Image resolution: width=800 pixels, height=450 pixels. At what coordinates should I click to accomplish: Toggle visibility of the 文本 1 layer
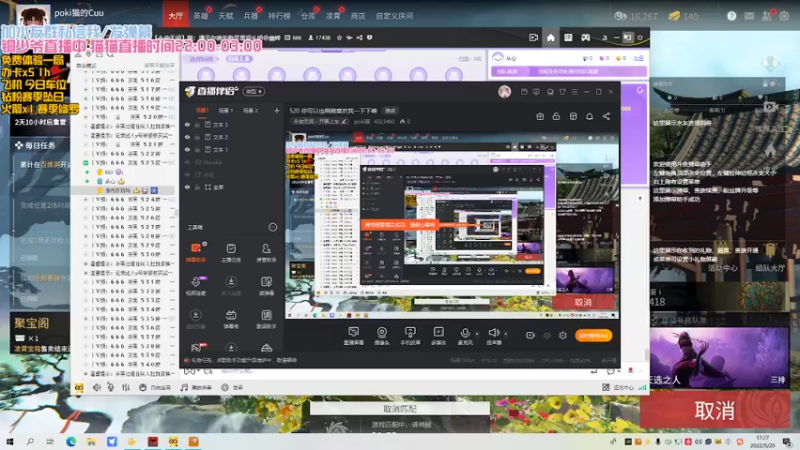pyautogui.click(x=187, y=149)
